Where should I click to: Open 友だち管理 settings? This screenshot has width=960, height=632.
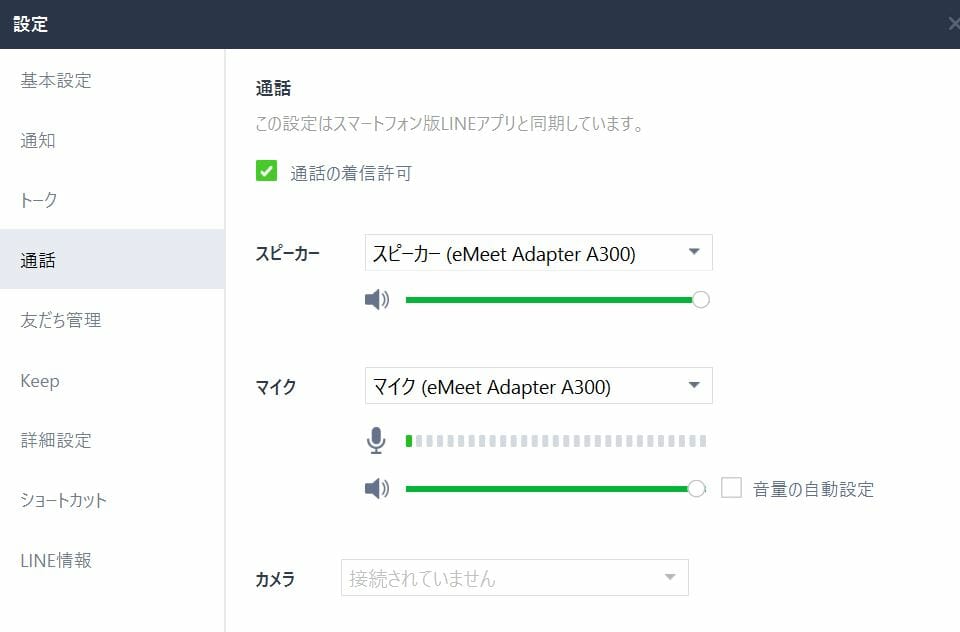coord(61,321)
